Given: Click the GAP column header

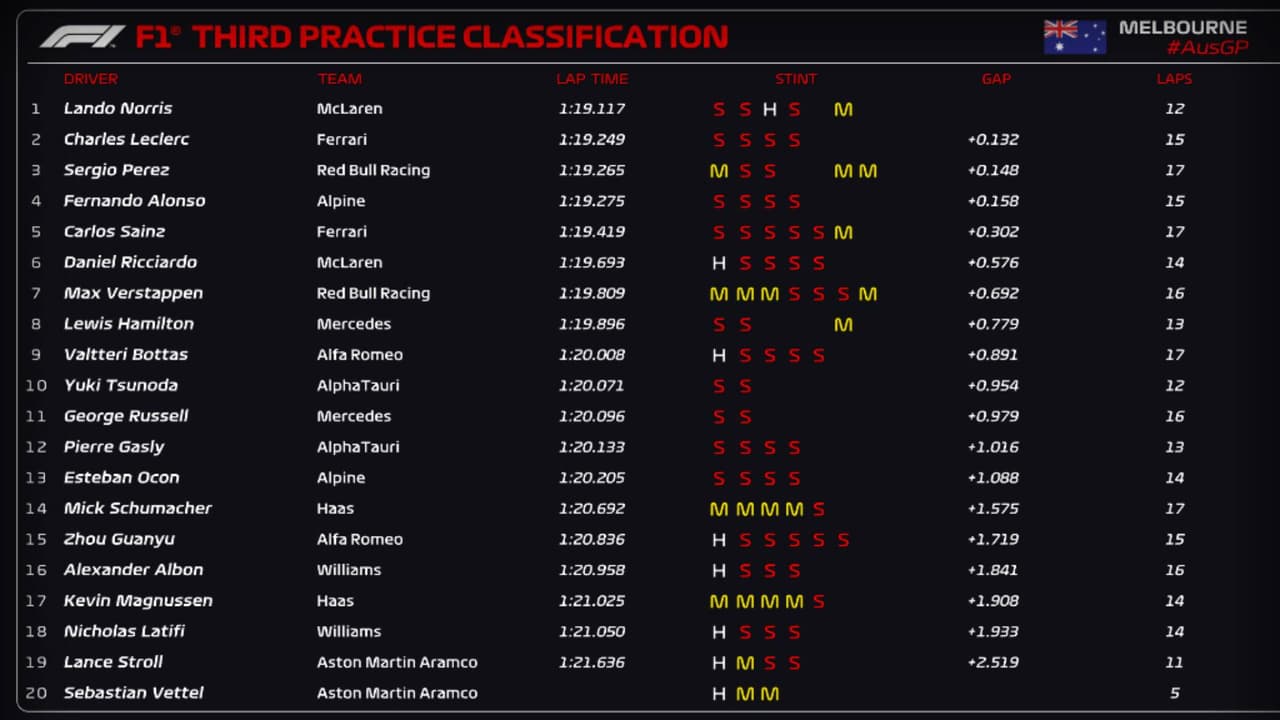Looking at the screenshot, I should [996, 79].
